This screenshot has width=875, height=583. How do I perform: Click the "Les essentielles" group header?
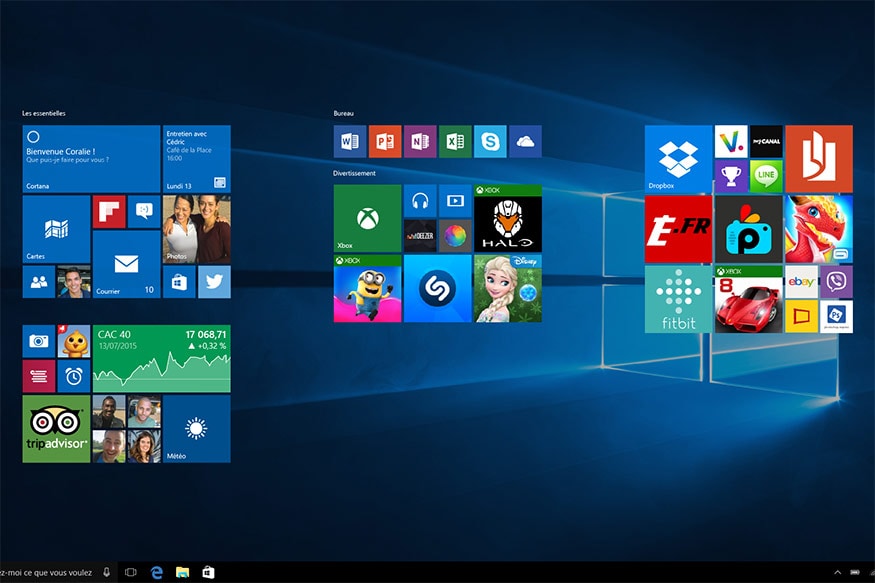(x=44, y=113)
